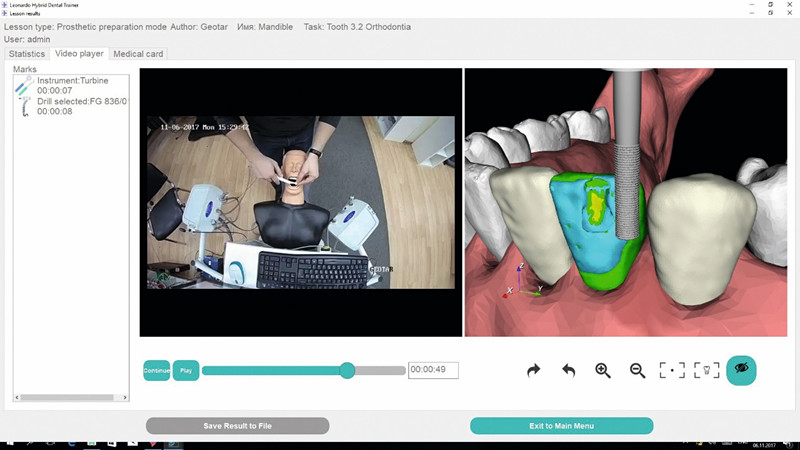Click the overhead camera video frame
800x450 pixels.
[x=301, y=203]
